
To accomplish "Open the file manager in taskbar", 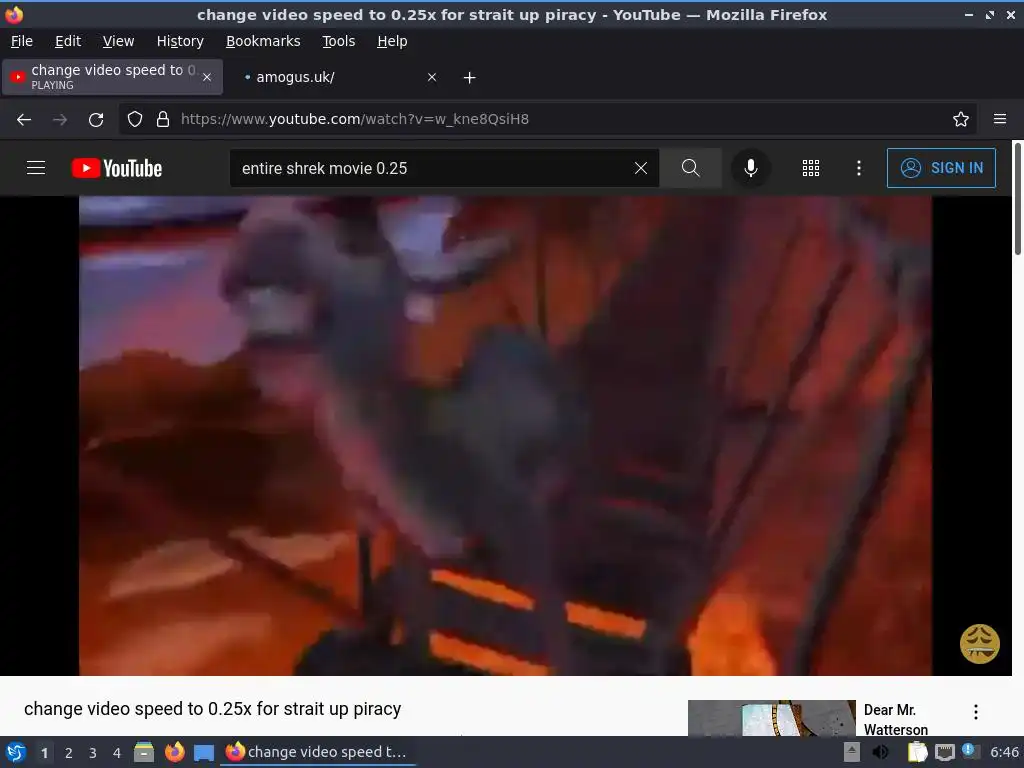I will tap(144, 752).
